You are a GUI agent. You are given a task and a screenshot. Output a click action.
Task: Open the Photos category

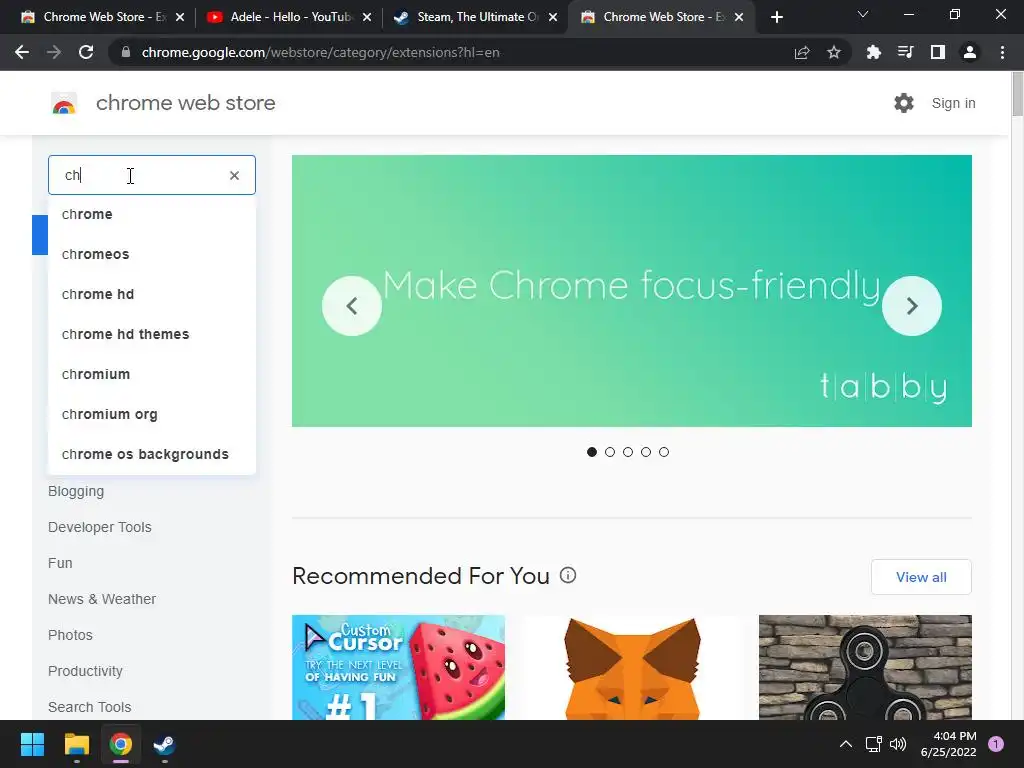pyautogui.click(x=70, y=635)
